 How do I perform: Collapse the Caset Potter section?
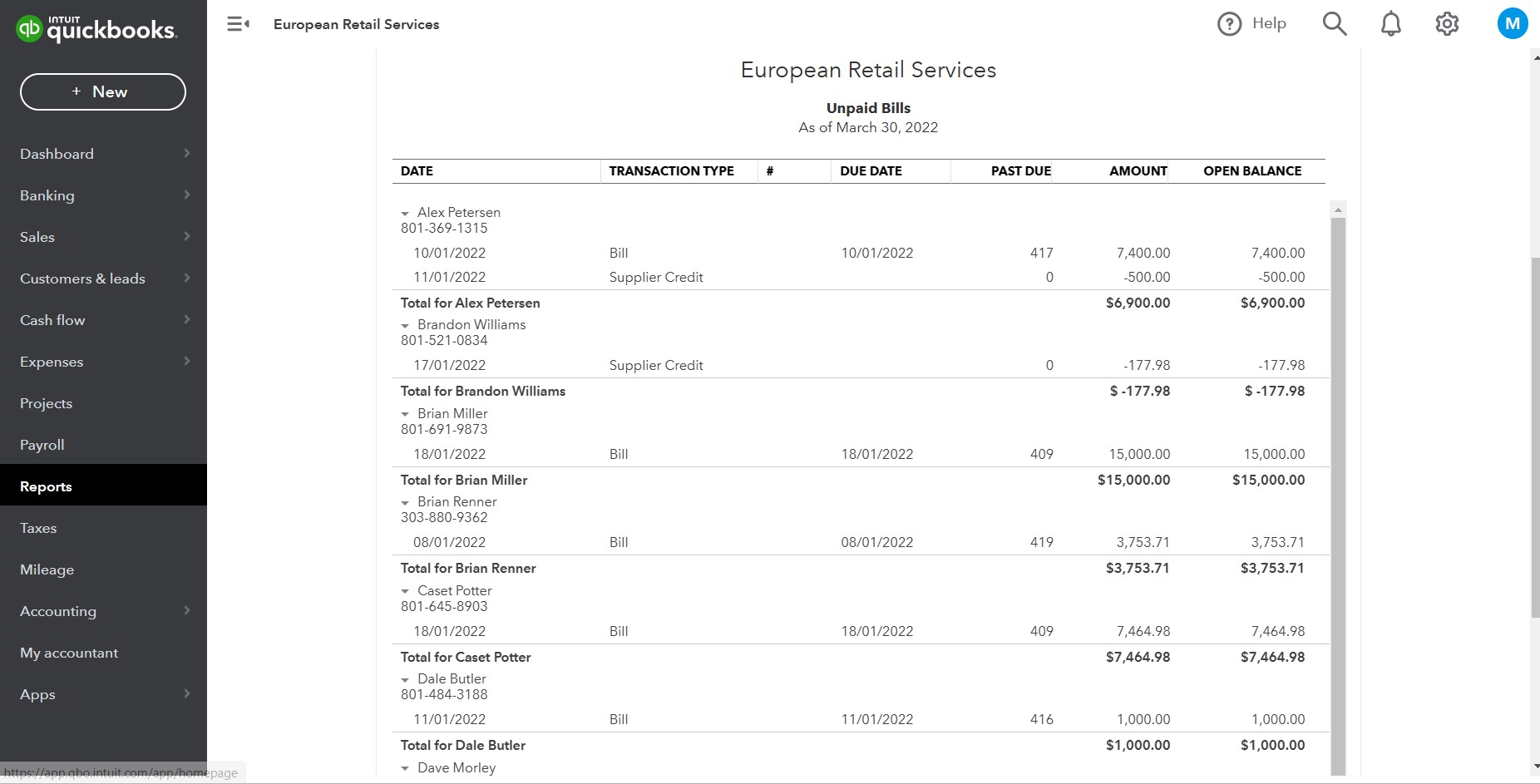tap(405, 591)
